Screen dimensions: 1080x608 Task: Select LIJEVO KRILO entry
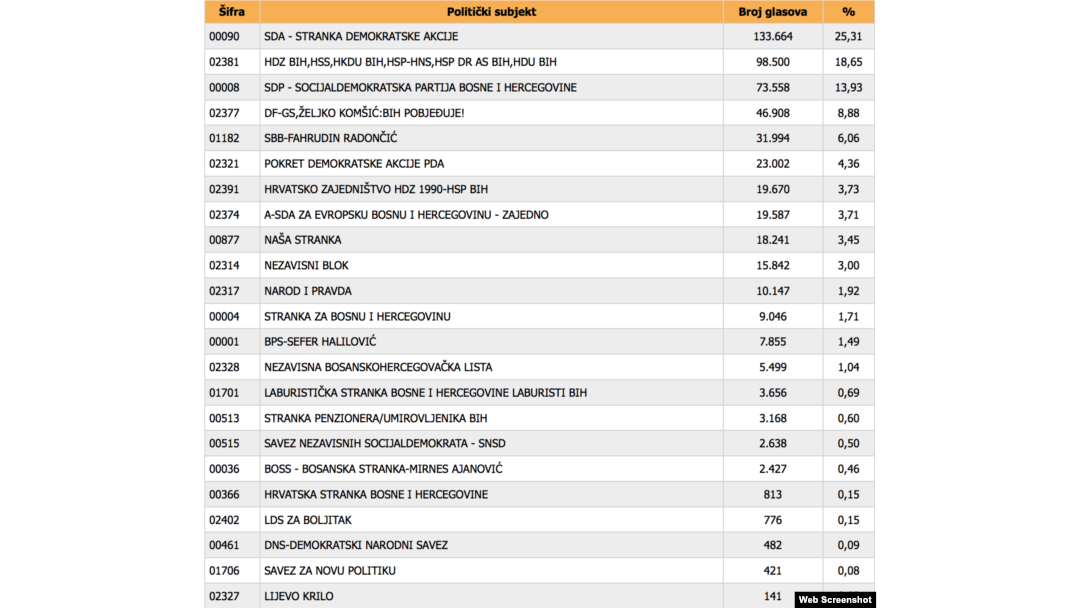point(298,596)
